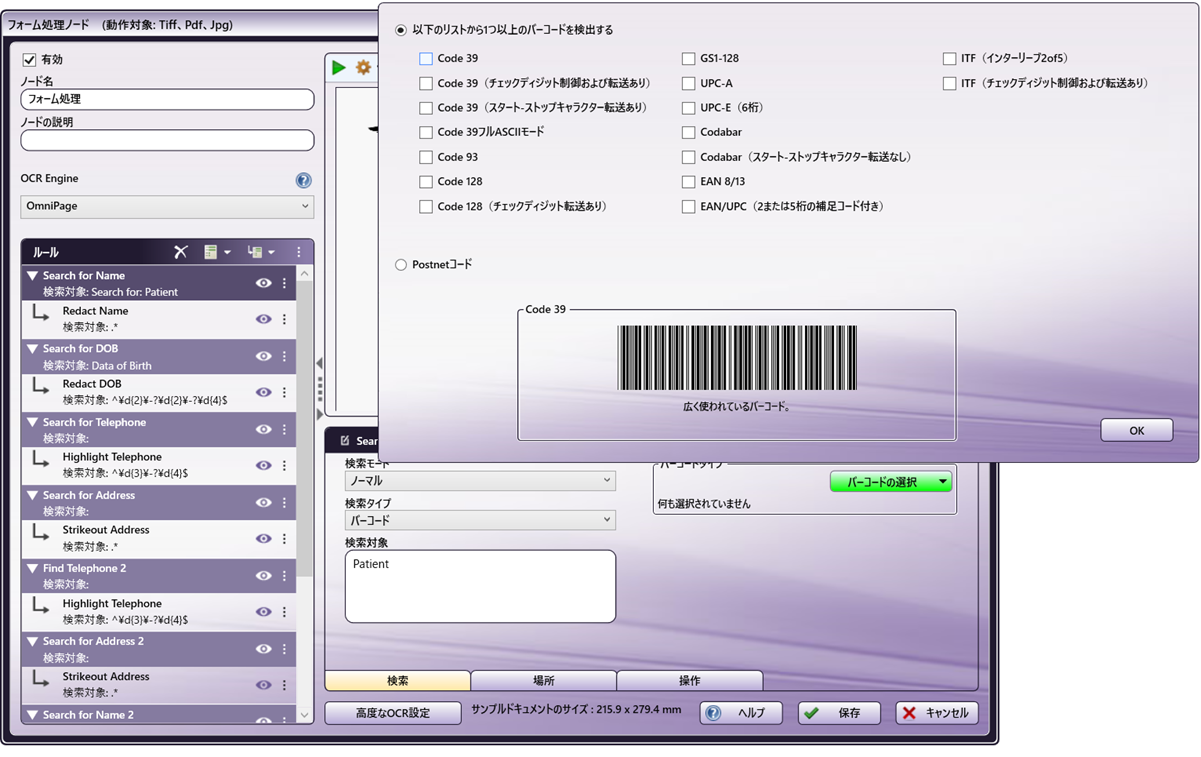Click OK in the barcode selection popup
Screen dimensions: 1201x757
point(1137,430)
